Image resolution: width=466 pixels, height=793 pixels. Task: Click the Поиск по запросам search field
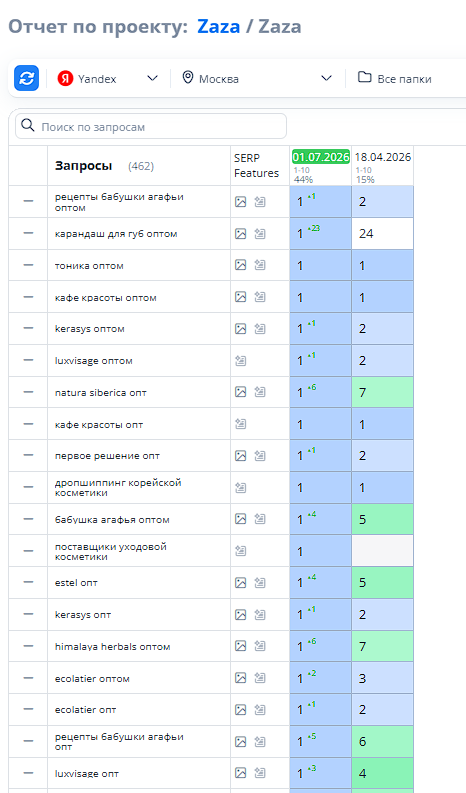pos(151,126)
